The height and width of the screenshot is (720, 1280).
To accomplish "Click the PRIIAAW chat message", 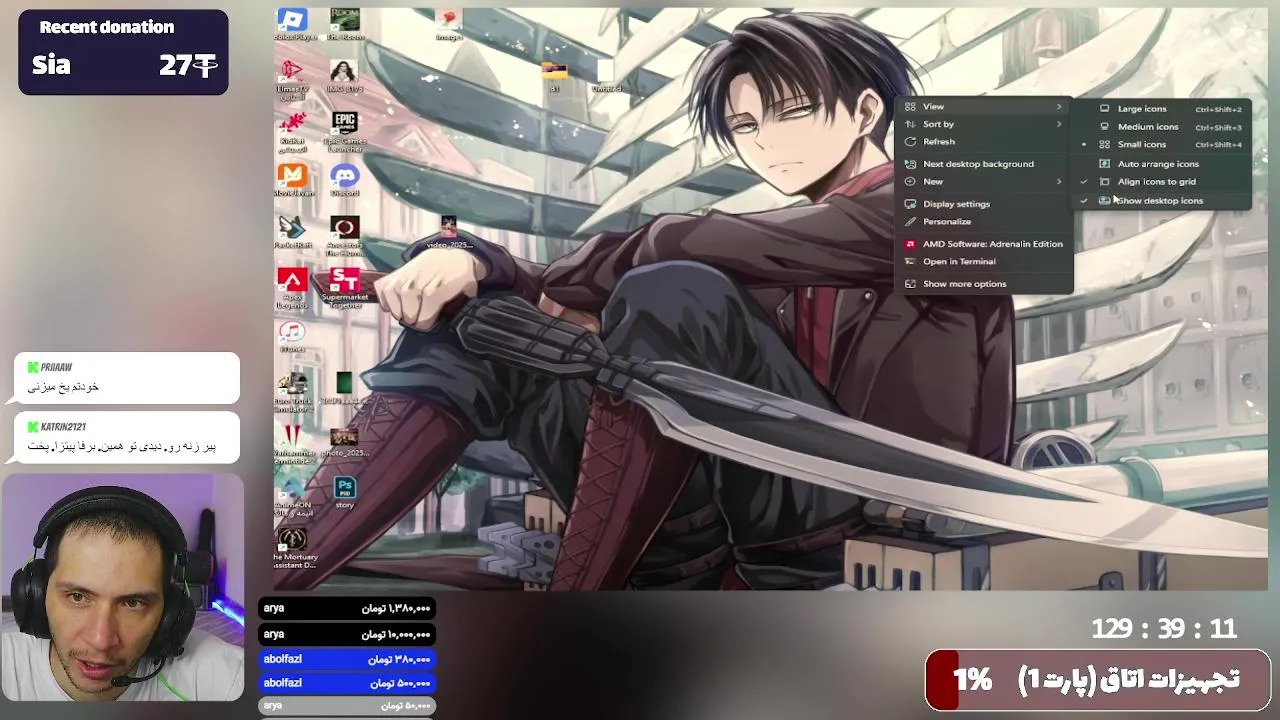I will point(127,378).
